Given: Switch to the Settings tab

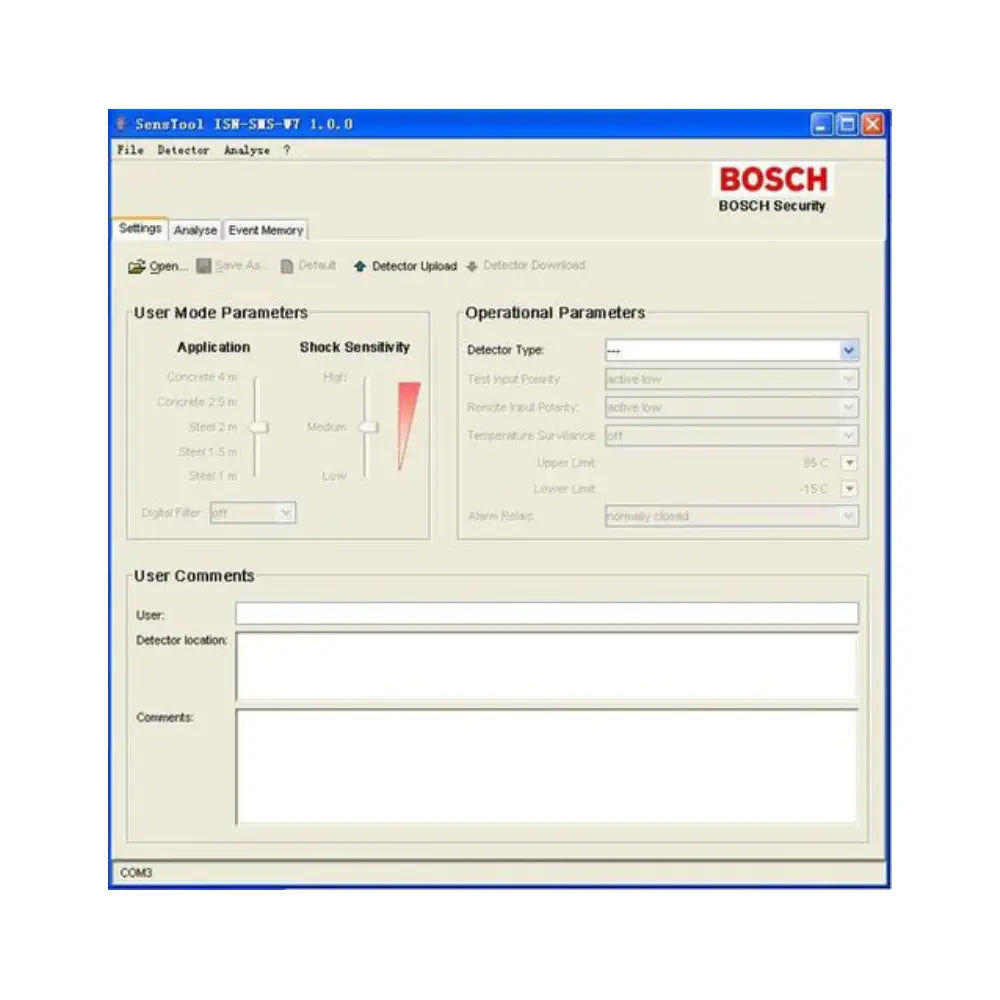Looking at the screenshot, I should (140, 228).
